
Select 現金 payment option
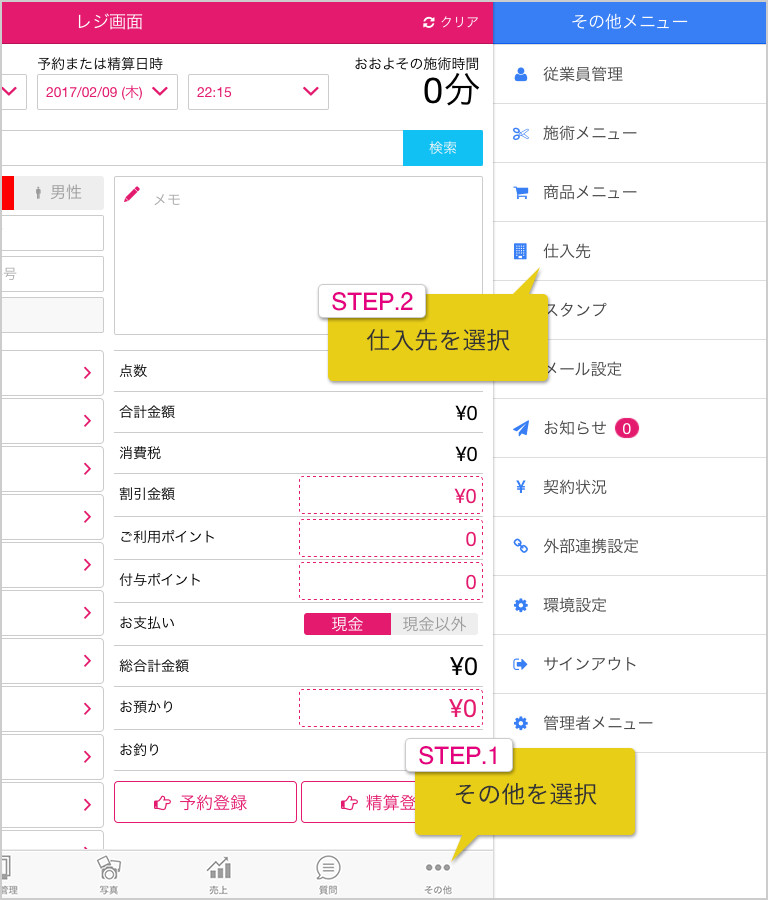click(x=347, y=624)
